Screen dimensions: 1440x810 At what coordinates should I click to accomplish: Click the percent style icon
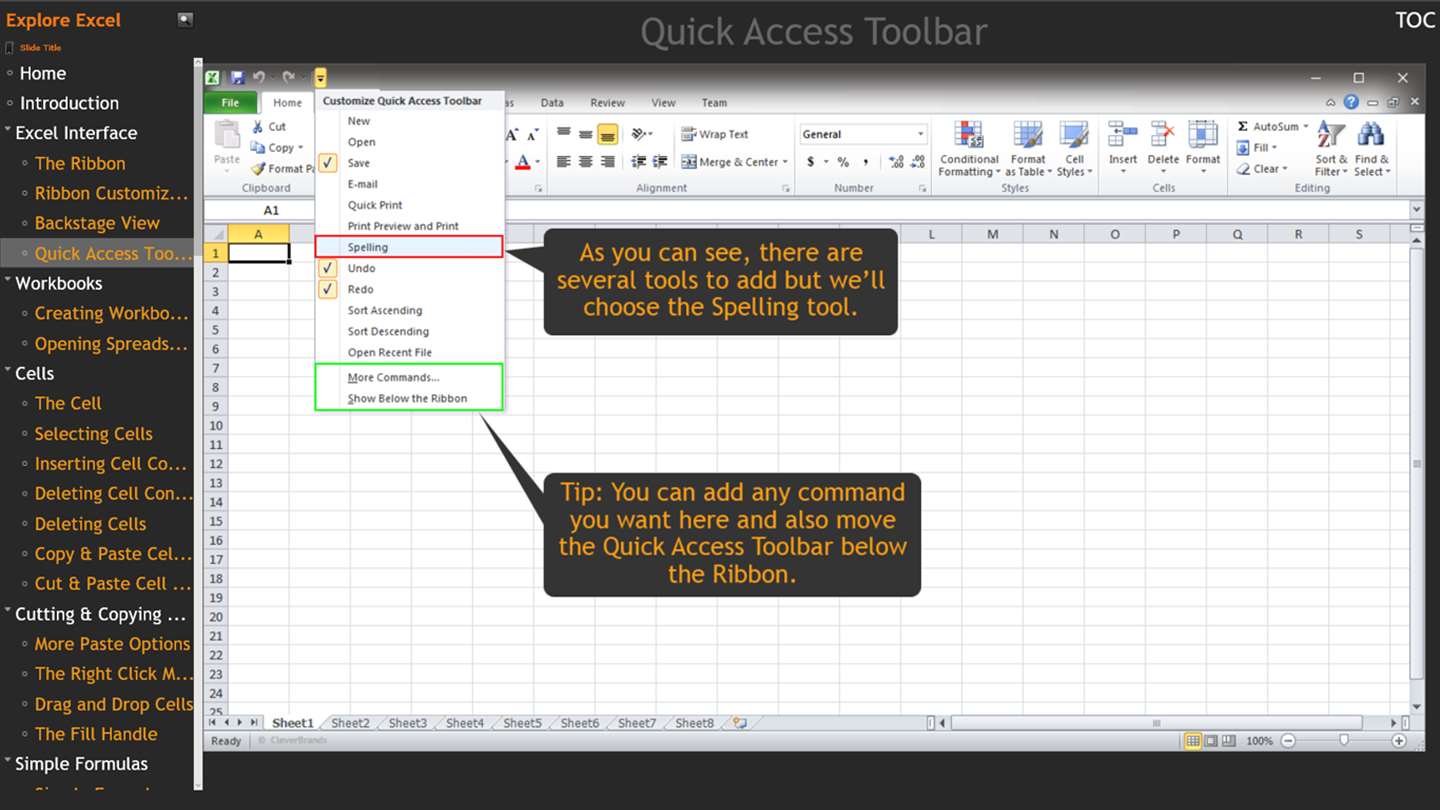pyautogui.click(x=843, y=162)
